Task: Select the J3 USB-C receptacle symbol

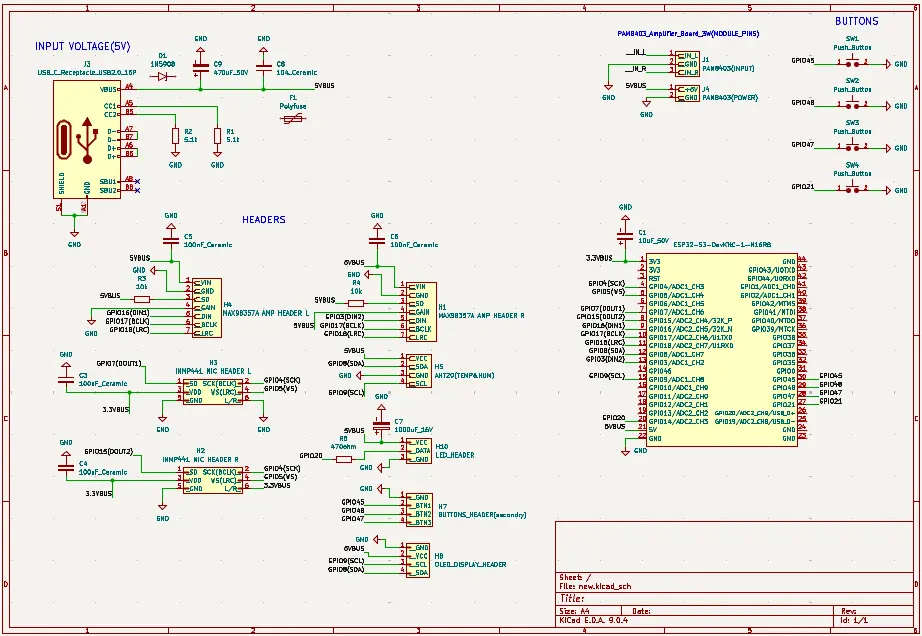Action: point(87,139)
